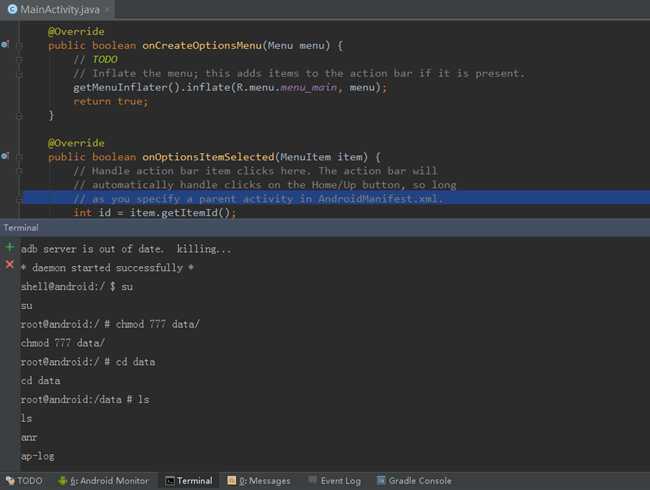The width and height of the screenshot is (650, 490).
Task: Click the Terminal panel title
Action: [x=21, y=228]
